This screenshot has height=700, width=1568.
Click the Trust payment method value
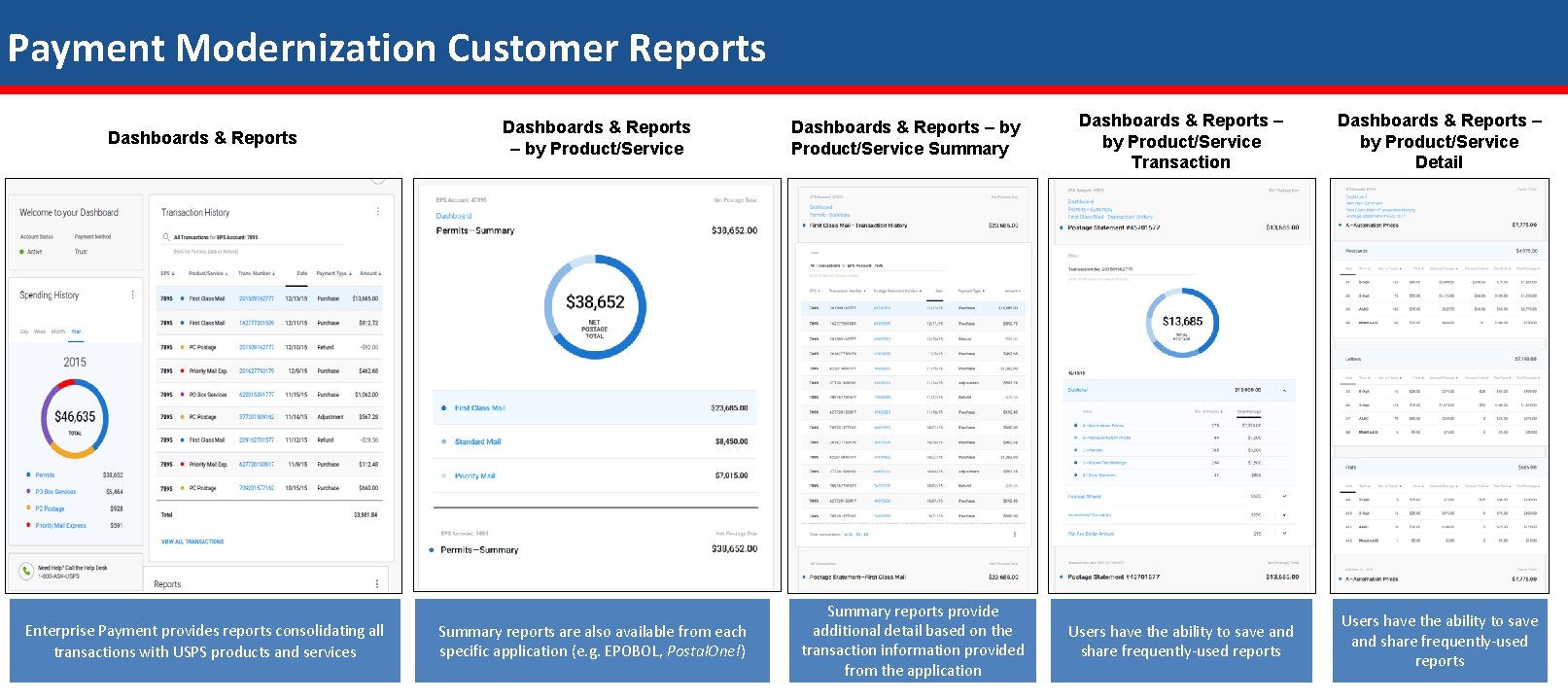(81, 252)
